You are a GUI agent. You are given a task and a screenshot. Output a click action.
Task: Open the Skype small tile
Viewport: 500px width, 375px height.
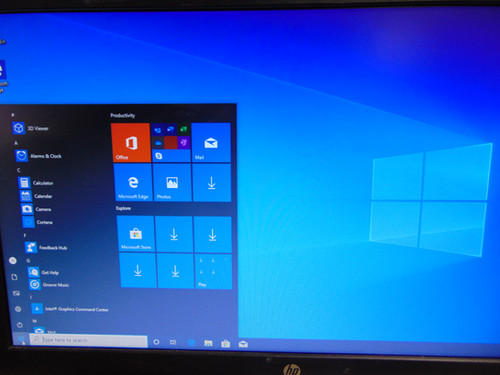(159, 156)
